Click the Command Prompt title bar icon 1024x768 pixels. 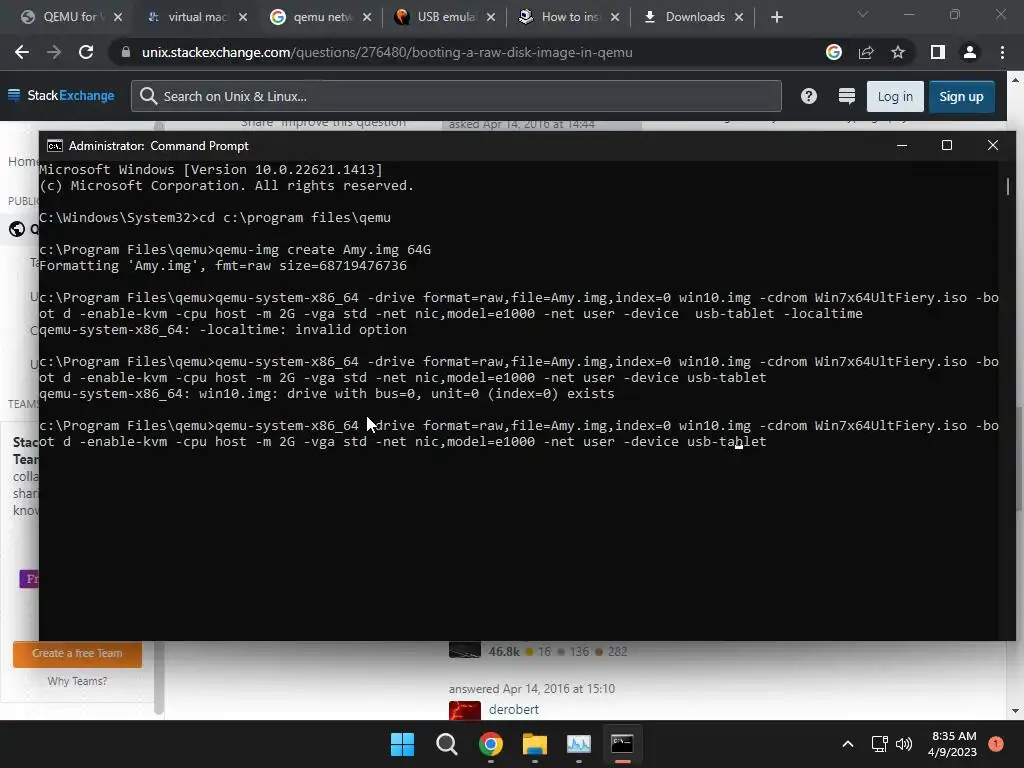point(55,146)
